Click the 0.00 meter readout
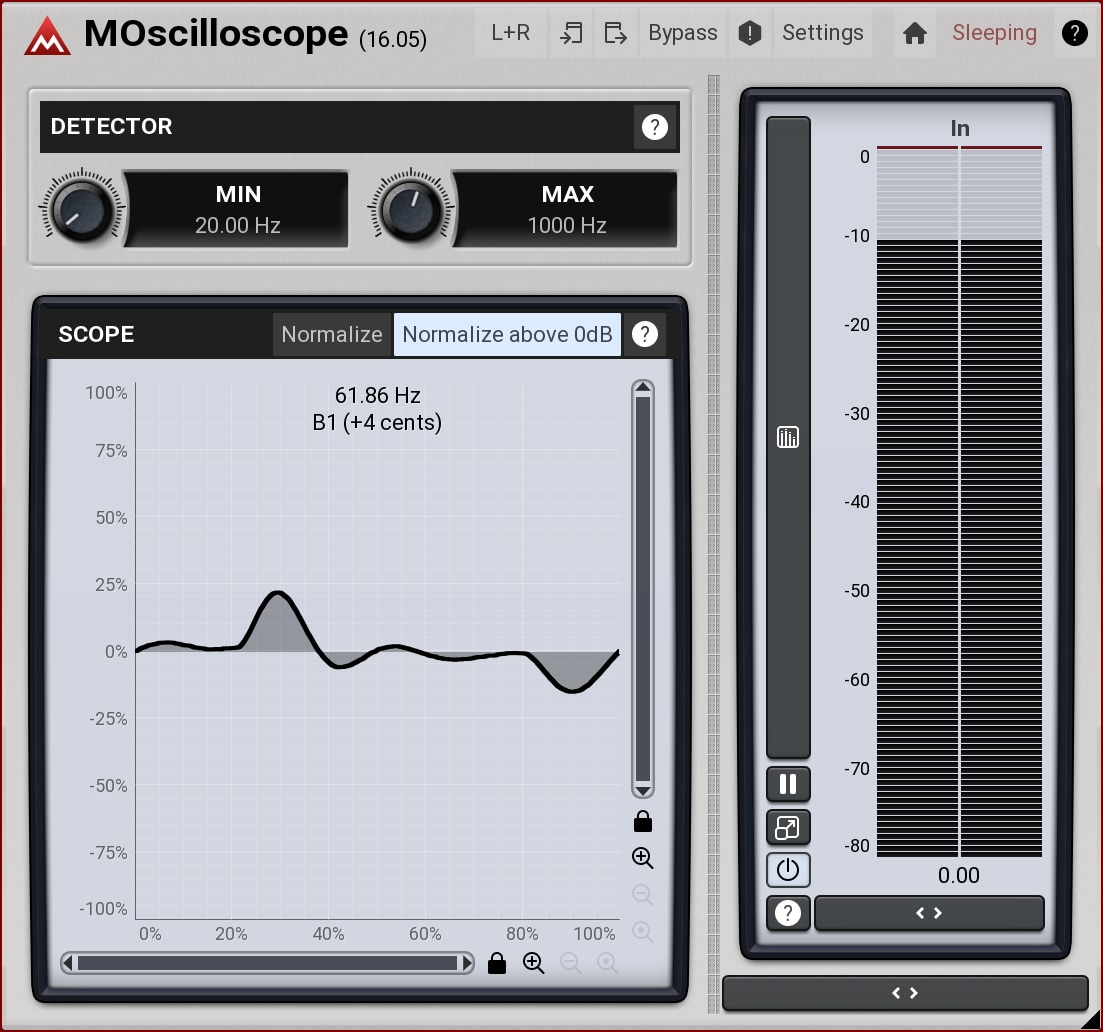This screenshot has width=1103, height=1032. coord(958,875)
